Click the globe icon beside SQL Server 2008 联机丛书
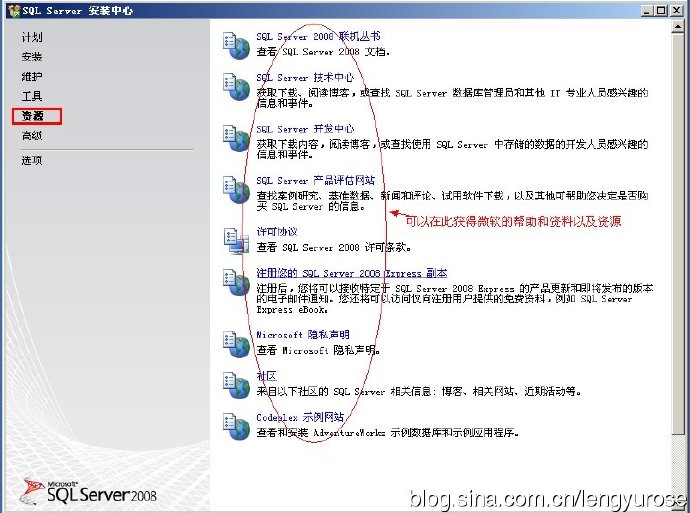This screenshot has height=513, width=690. [236, 45]
